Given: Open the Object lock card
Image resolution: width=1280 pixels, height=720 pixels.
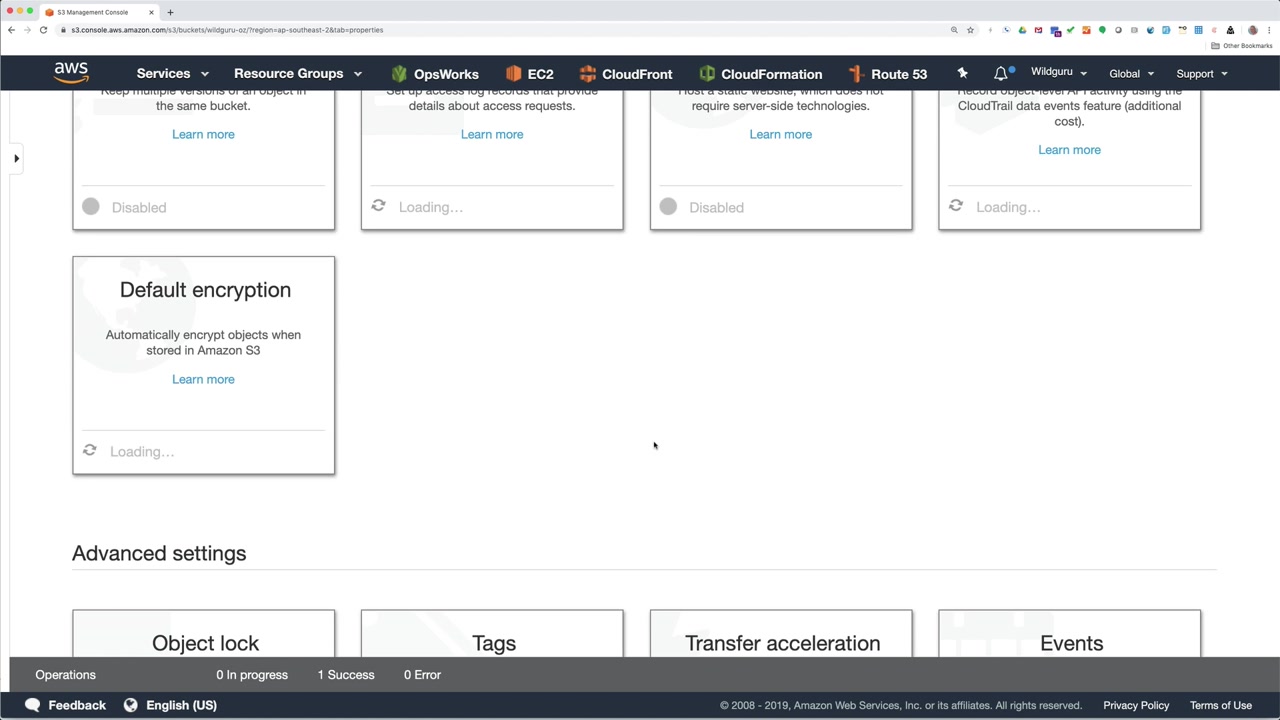Looking at the screenshot, I should pos(204,634).
